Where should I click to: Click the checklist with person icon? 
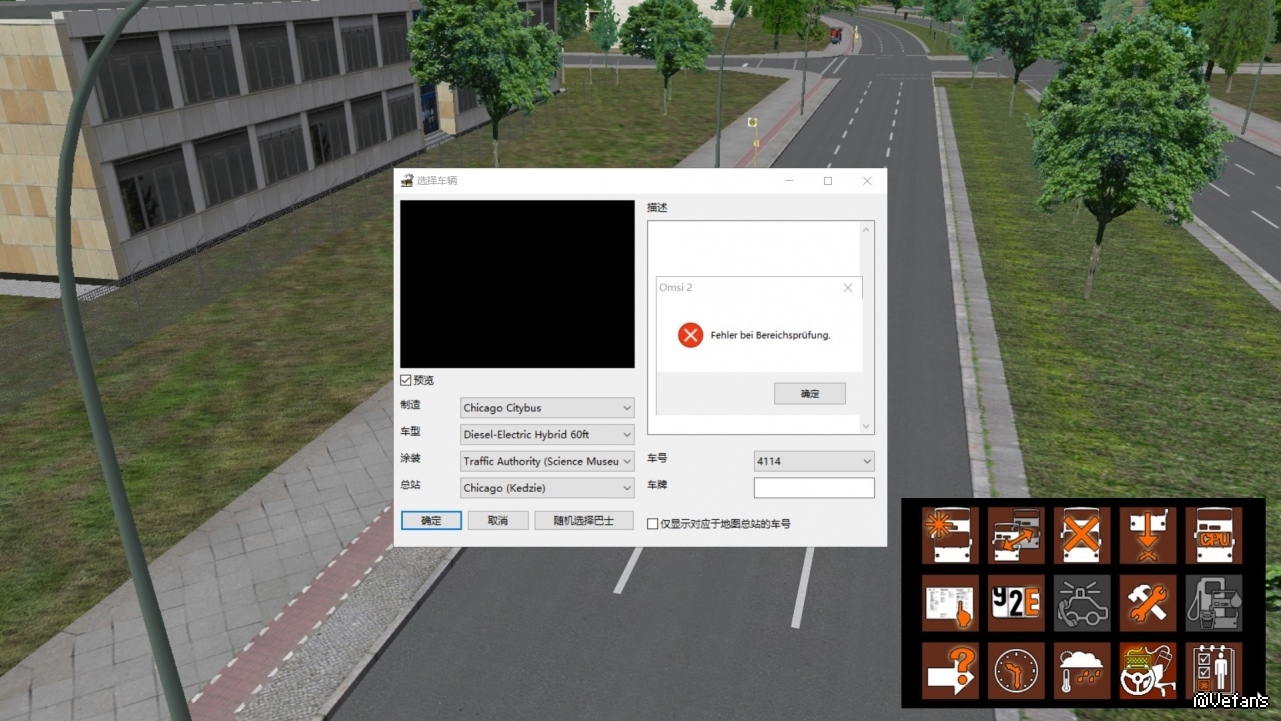[x=1214, y=670]
